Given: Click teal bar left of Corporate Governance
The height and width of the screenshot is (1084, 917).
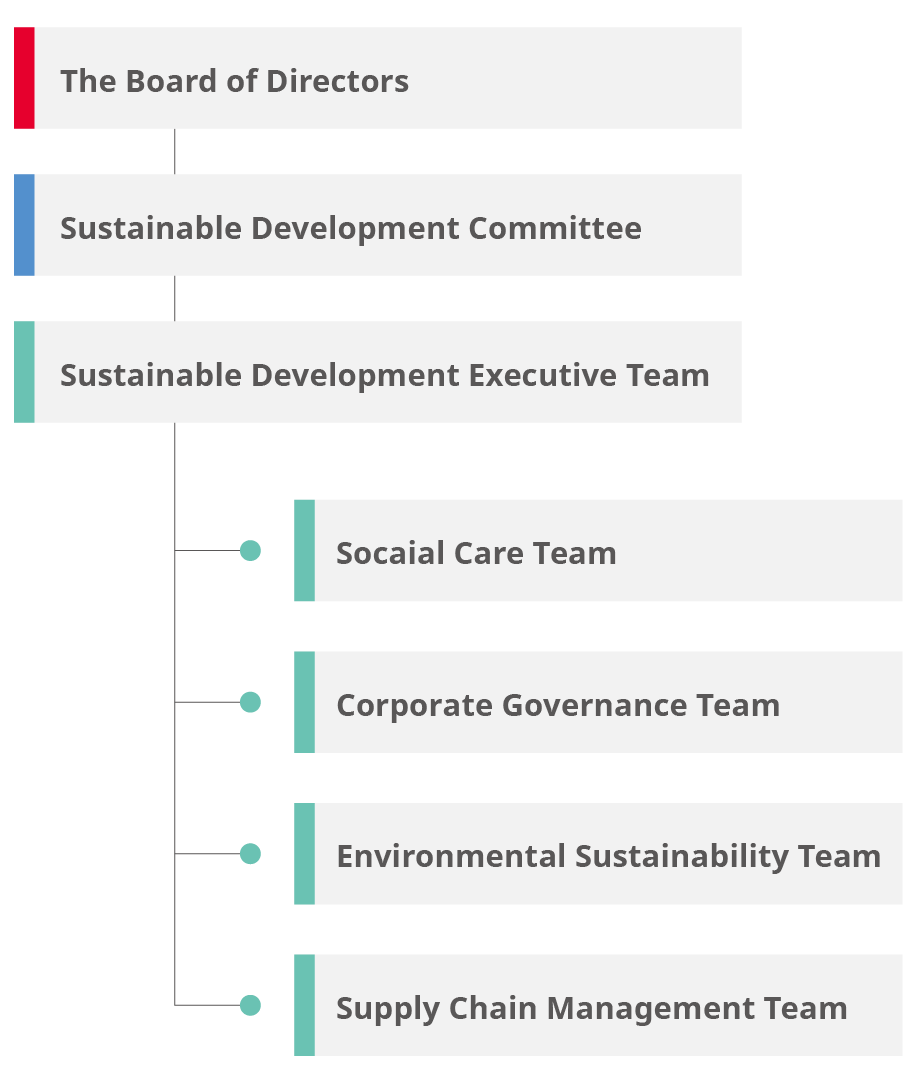Looking at the screenshot, I should (304, 702).
